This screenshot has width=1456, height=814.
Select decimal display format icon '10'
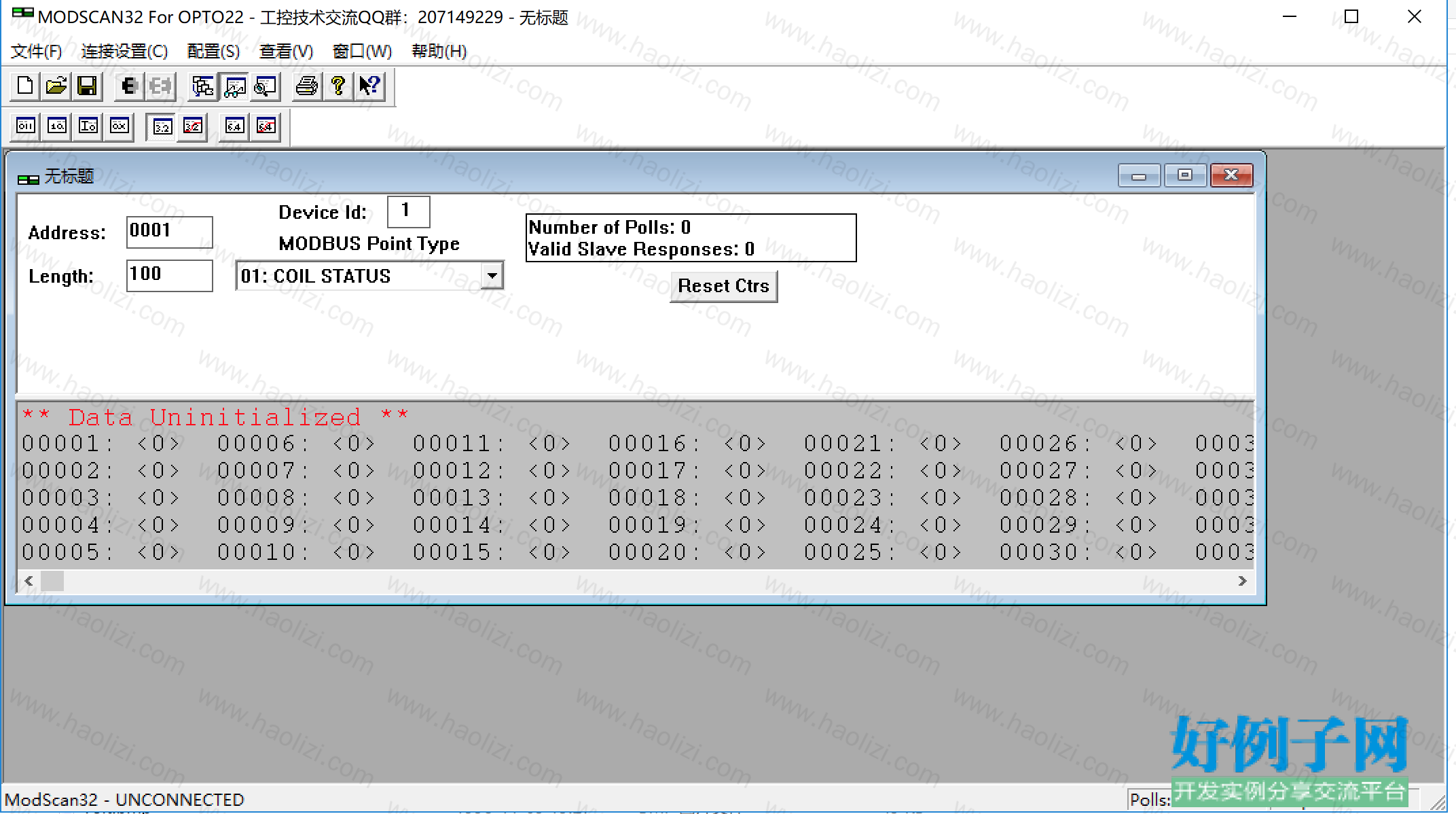tap(57, 126)
